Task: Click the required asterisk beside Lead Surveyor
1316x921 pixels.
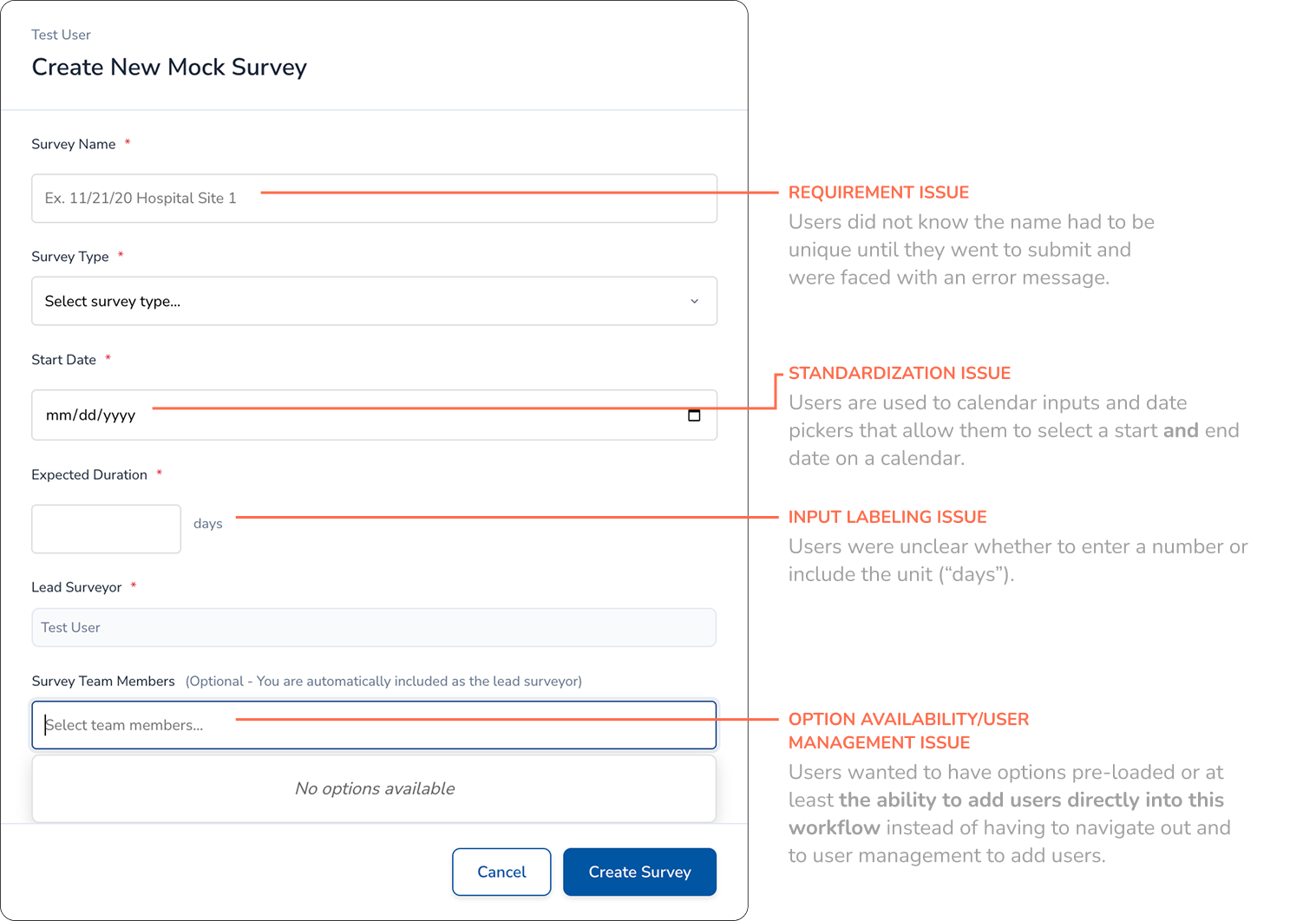Action: pyautogui.click(x=134, y=586)
